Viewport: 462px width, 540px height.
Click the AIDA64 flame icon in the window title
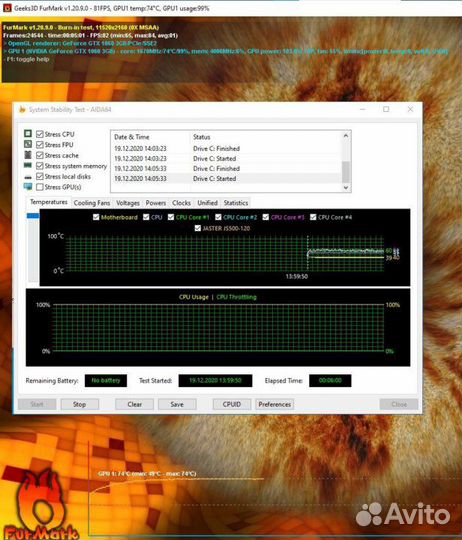tap(22, 110)
